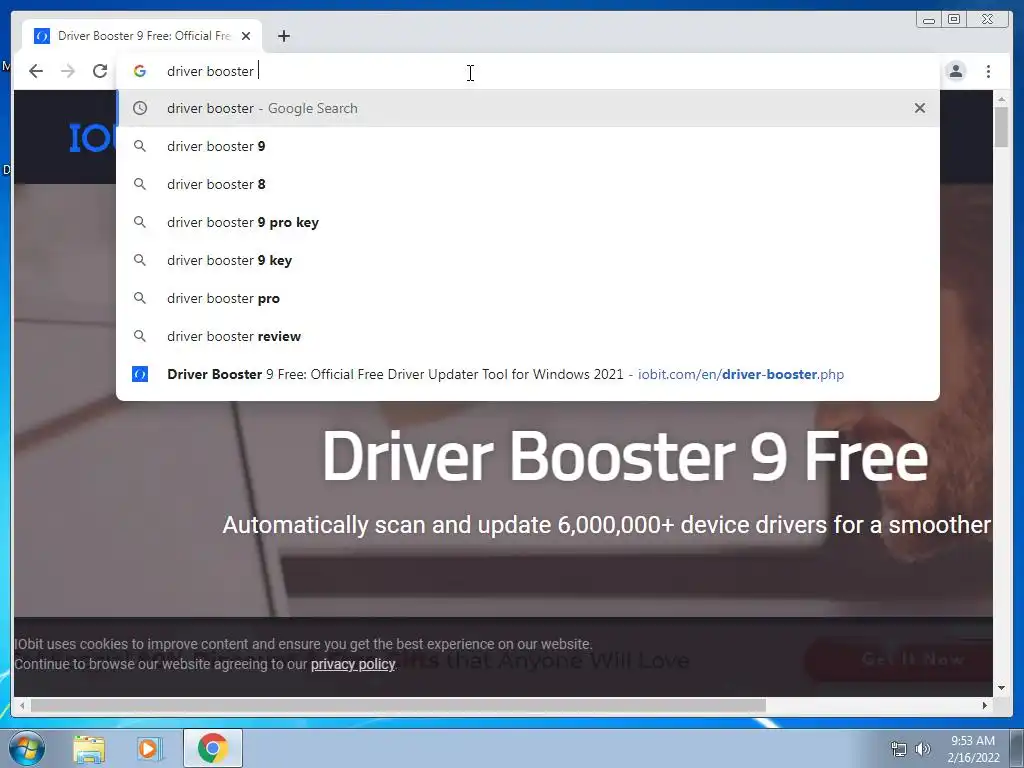
Task: Click search icon beside 'driver booster review'
Action: click(x=140, y=336)
